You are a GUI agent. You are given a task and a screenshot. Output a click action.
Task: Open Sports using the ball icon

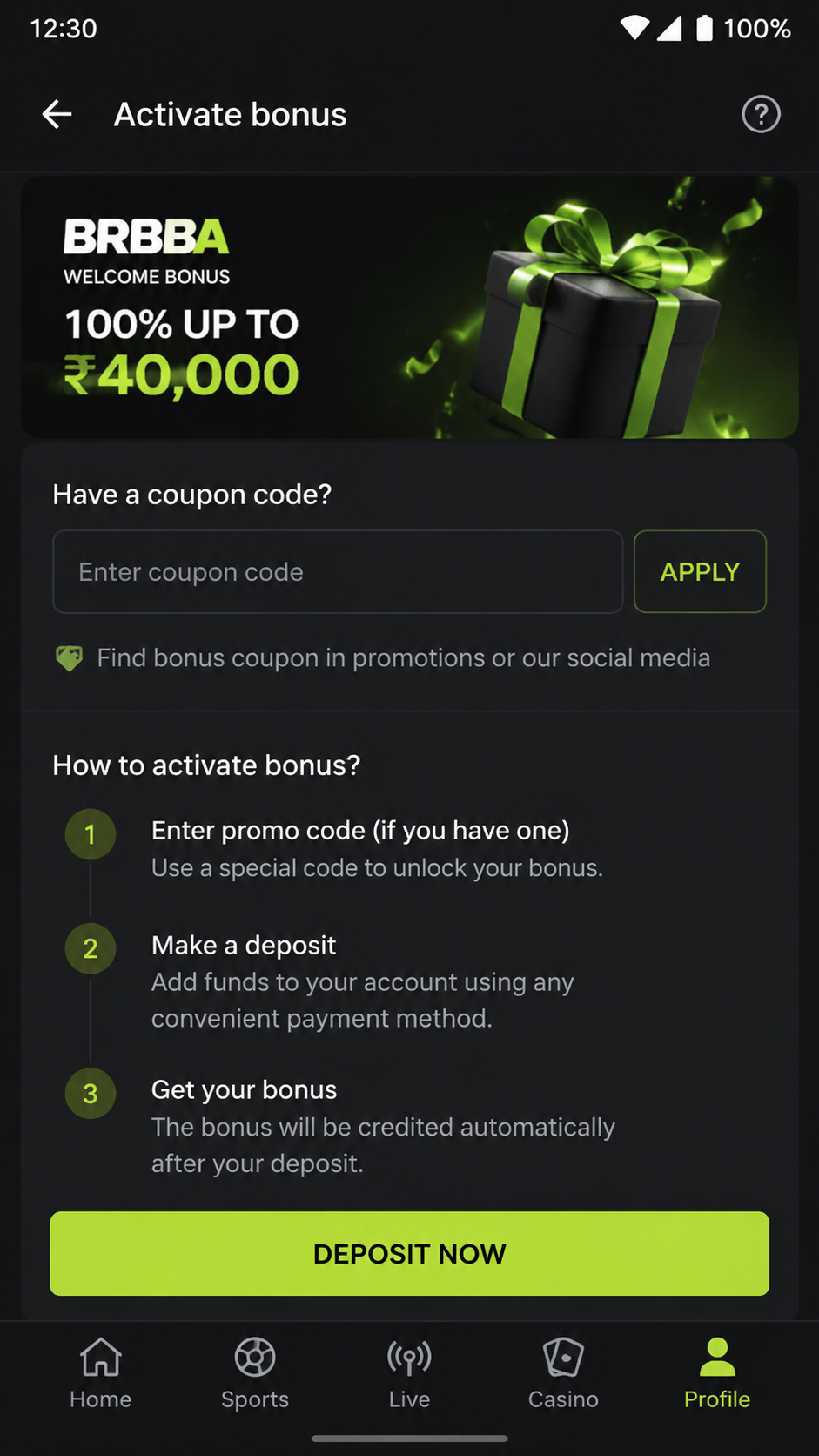(x=255, y=1357)
